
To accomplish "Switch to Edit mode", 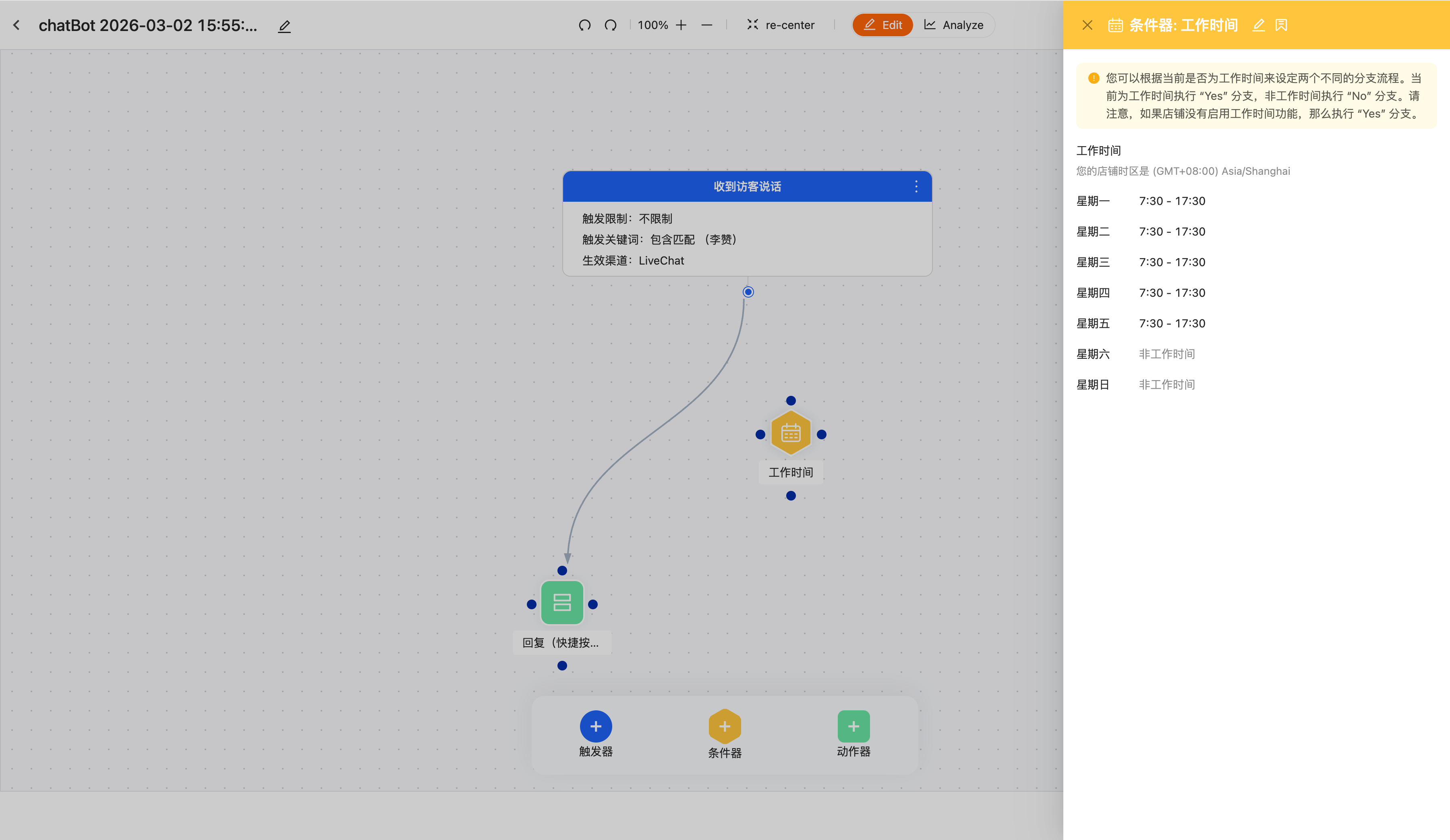I will point(882,25).
